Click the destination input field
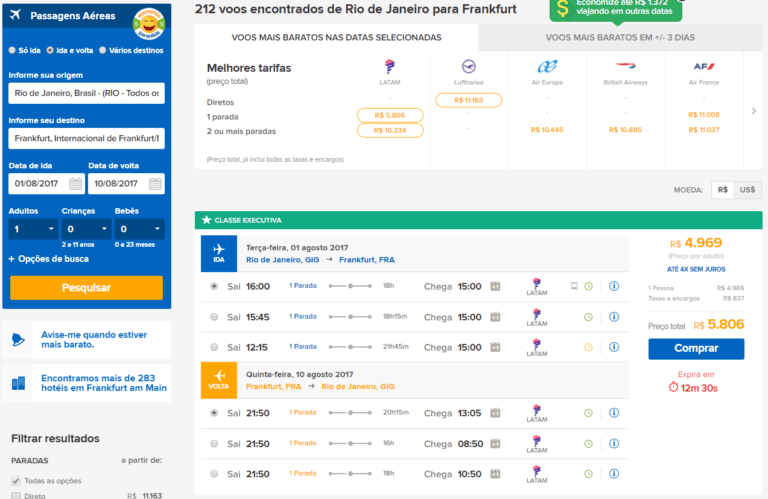768x499 pixels. click(86, 138)
